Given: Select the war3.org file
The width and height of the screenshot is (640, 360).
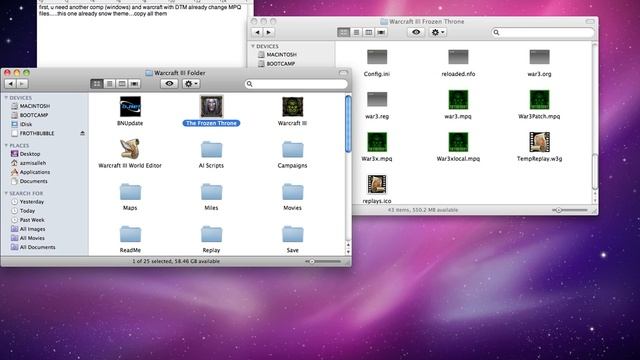Looking at the screenshot, I should point(539,57).
